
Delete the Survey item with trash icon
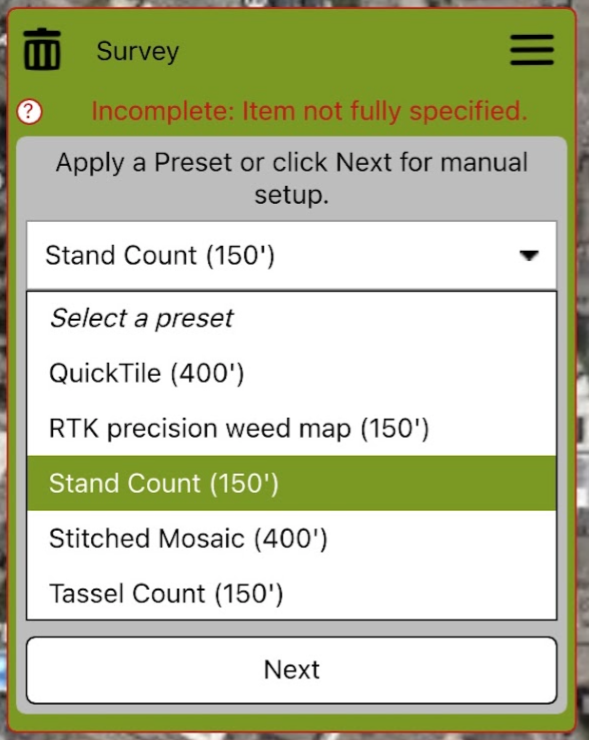point(42,50)
